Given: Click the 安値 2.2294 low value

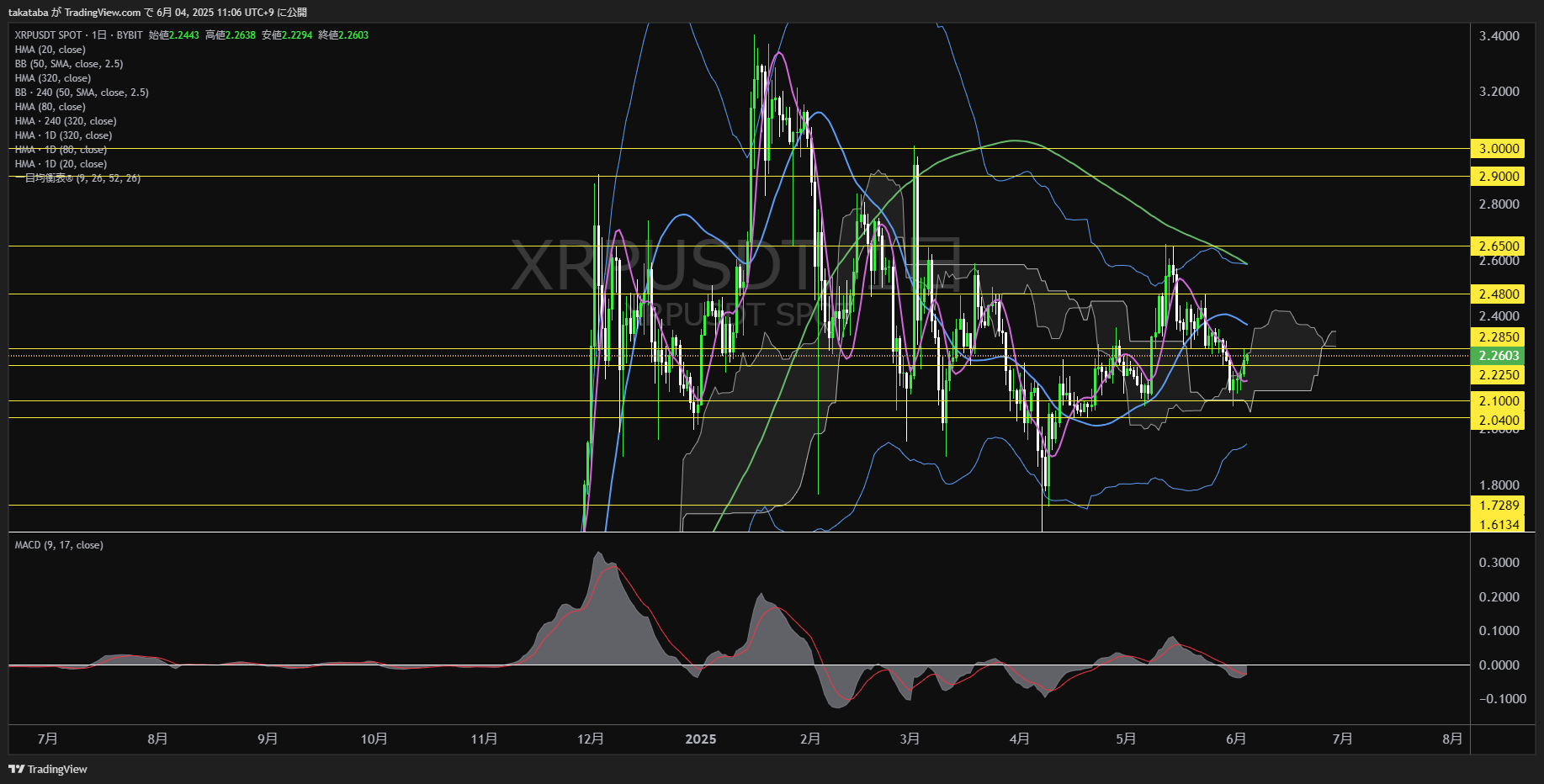Looking at the screenshot, I should (287, 34).
